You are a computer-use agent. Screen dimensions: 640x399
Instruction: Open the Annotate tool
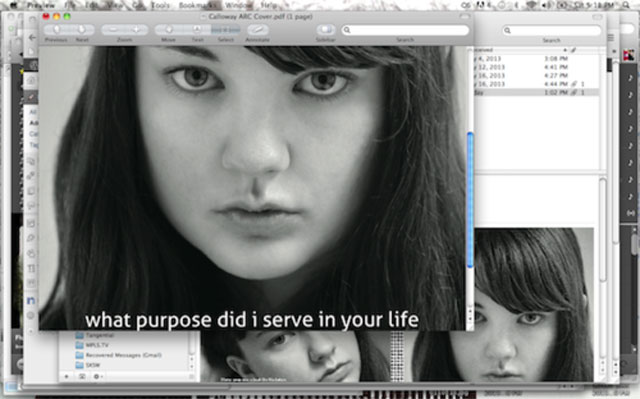tap(258, 30)
